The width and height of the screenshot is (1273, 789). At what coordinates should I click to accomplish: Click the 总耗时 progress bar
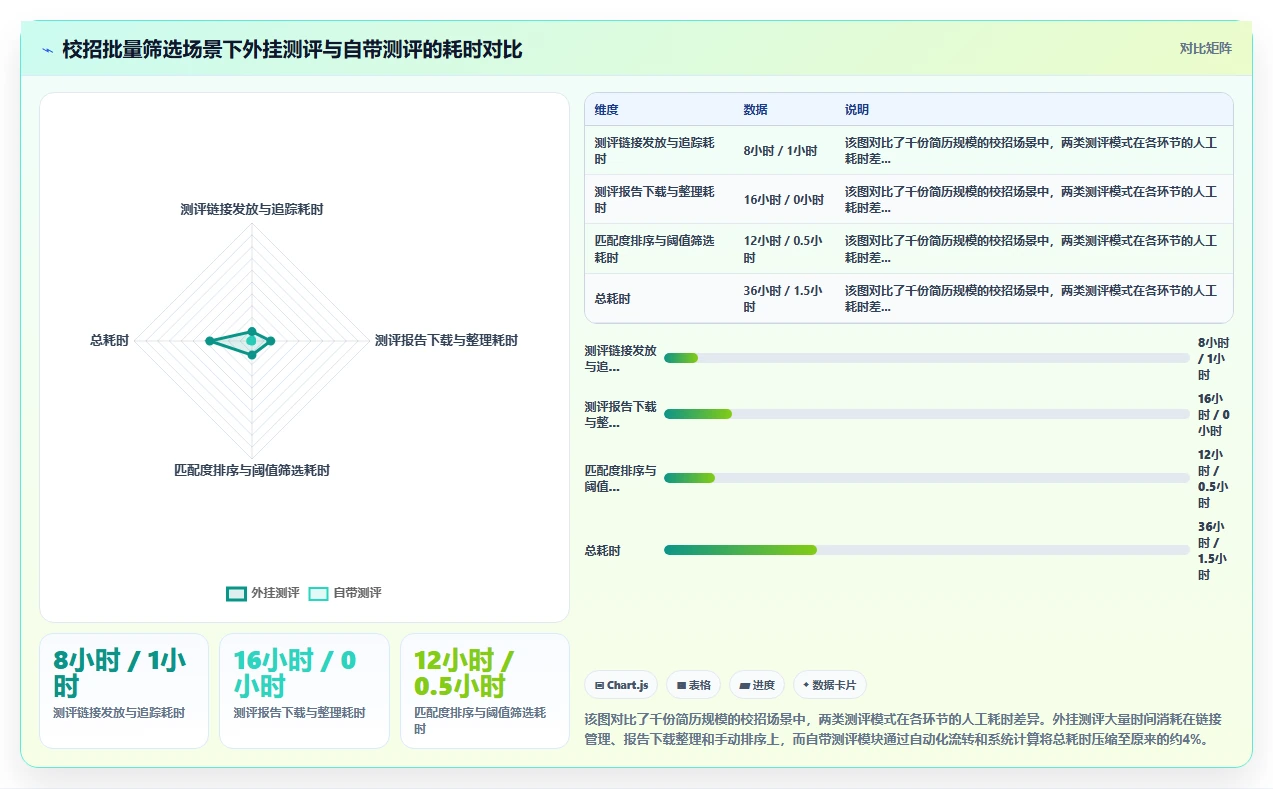927,550
